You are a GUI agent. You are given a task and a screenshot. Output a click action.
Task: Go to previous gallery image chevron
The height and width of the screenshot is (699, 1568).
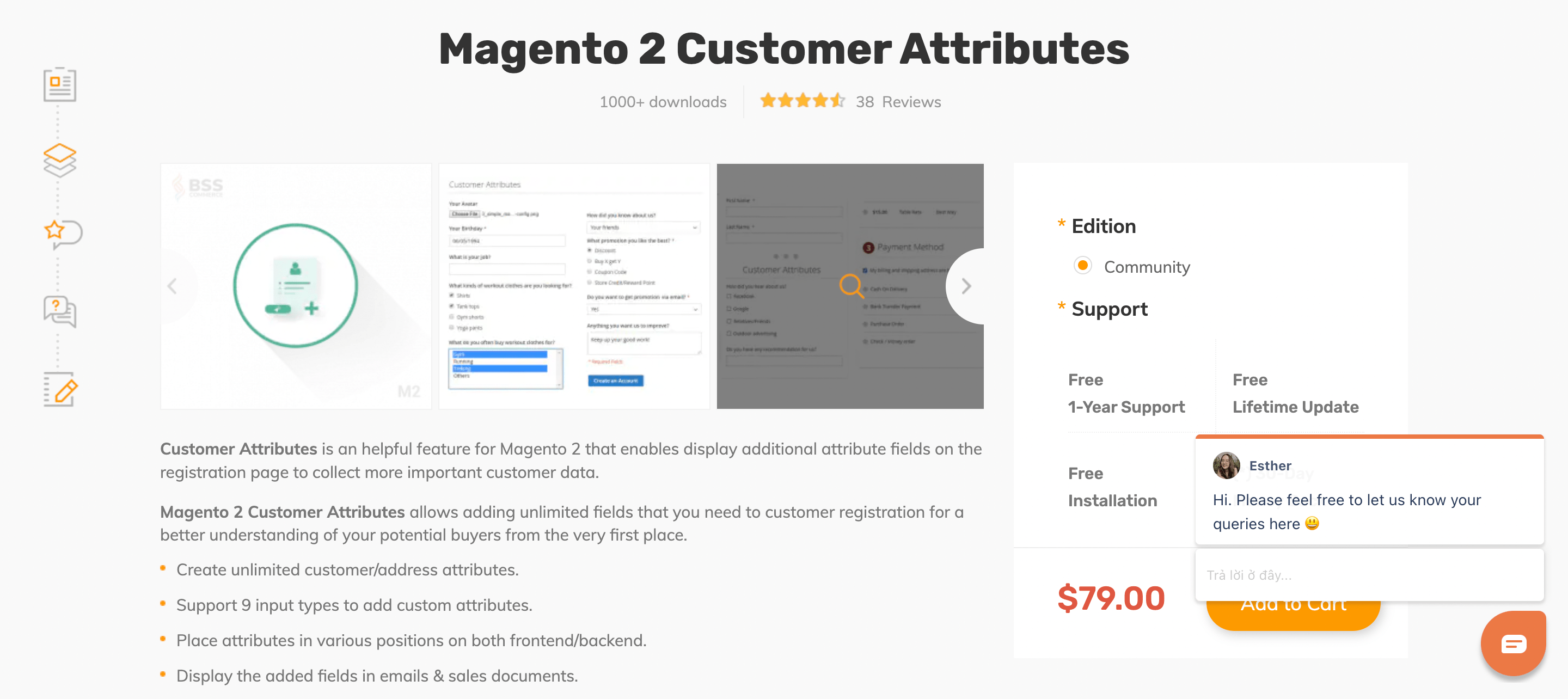pyautogui.click(x=173, y=286)
